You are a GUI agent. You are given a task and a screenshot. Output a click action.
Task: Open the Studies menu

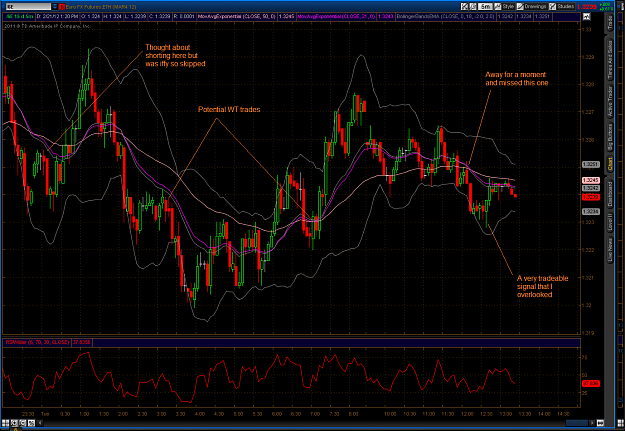pyautogui.click(x=562, y=6)
